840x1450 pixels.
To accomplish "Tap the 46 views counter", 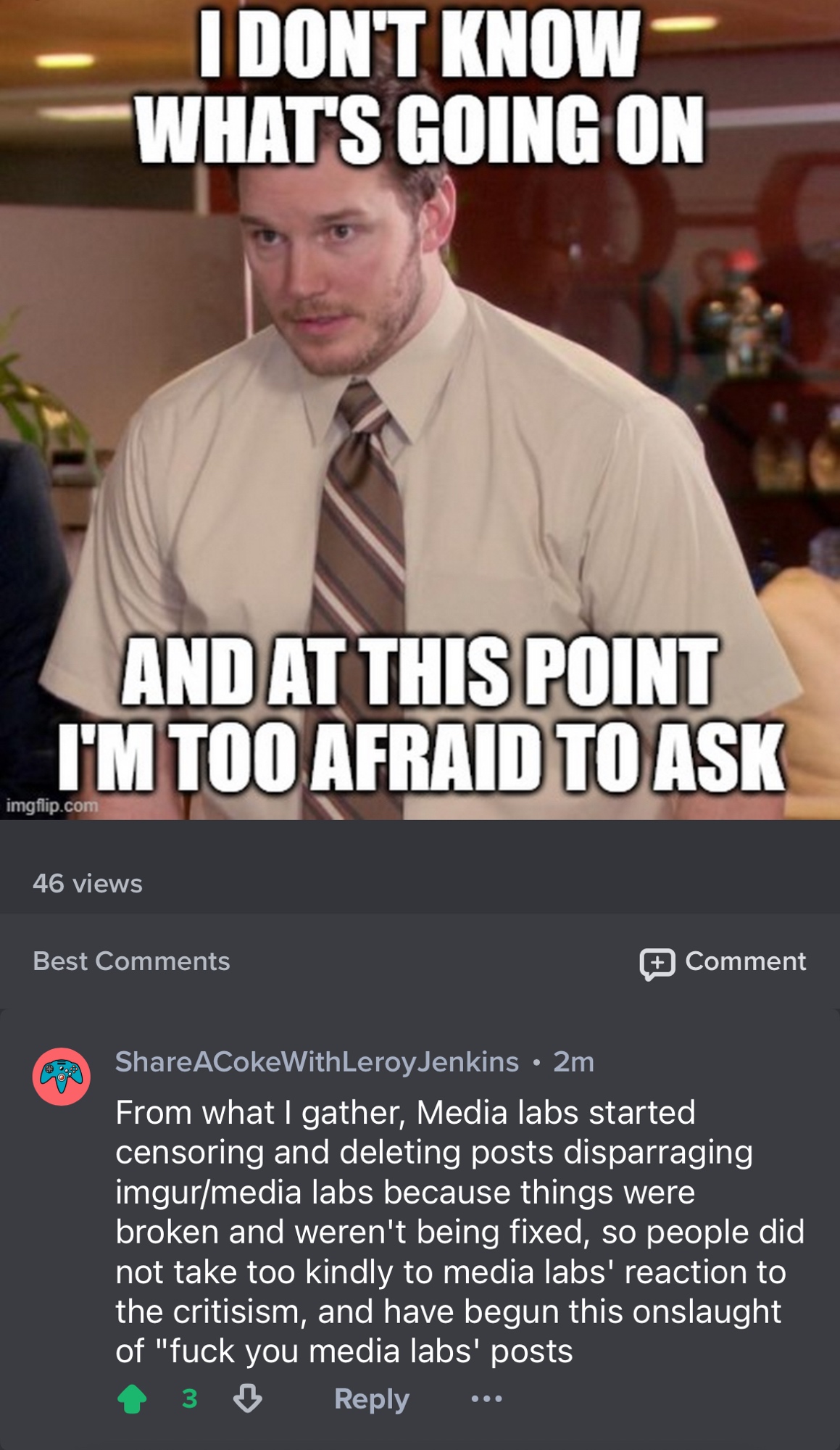I will pos(88,883).
